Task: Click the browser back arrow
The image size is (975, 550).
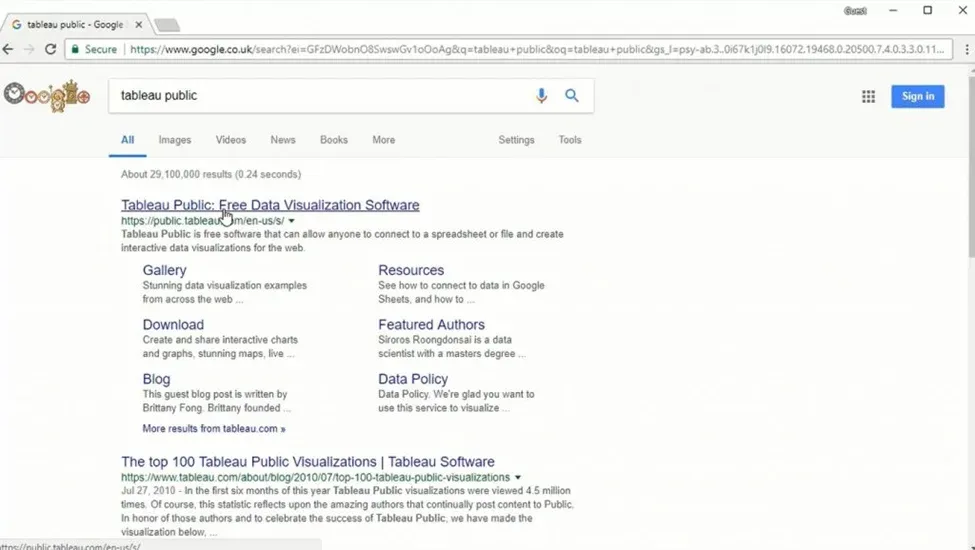Action: (9, 49)
